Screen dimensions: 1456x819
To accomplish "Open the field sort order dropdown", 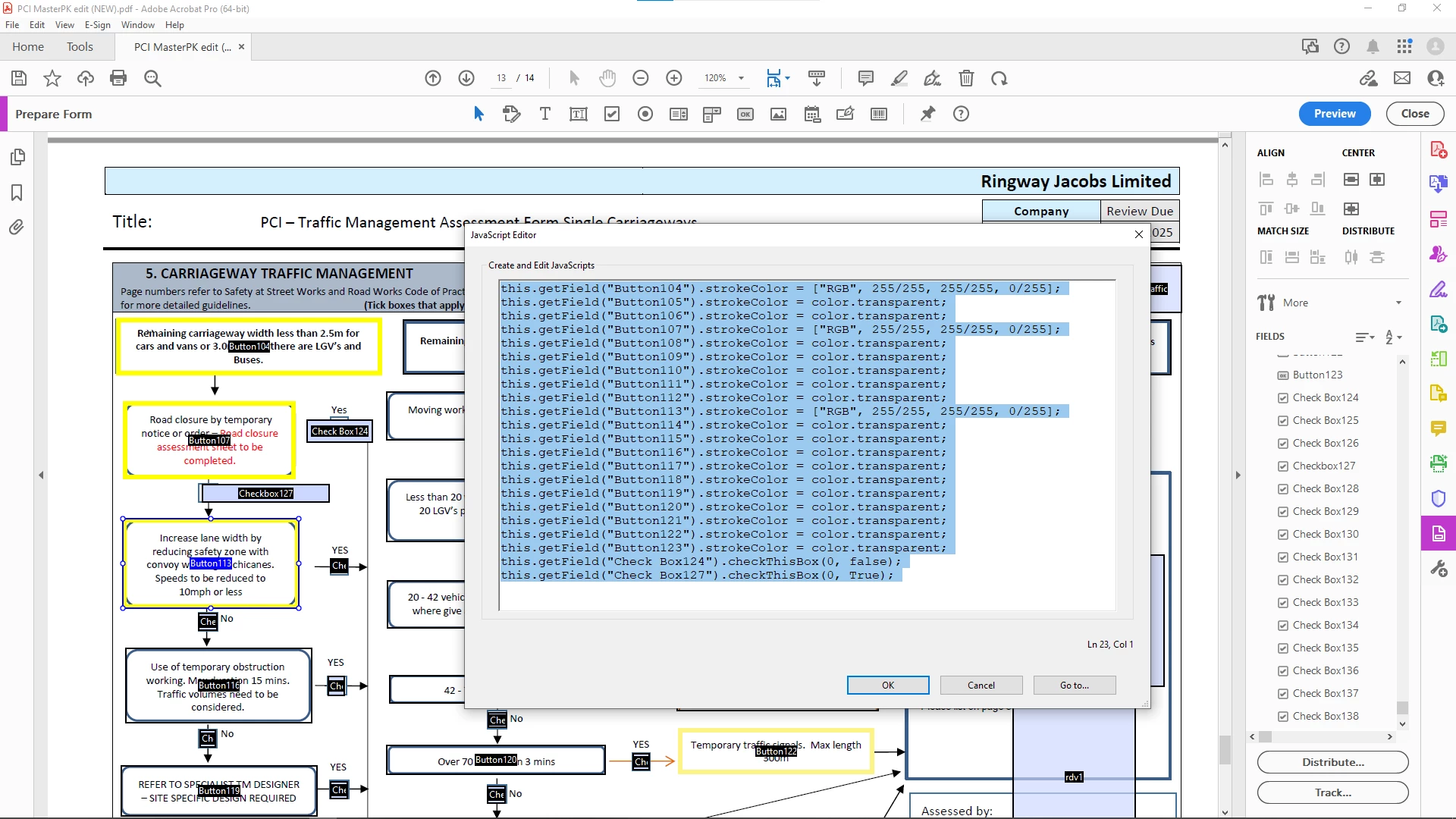I will tap(1394, 337).
